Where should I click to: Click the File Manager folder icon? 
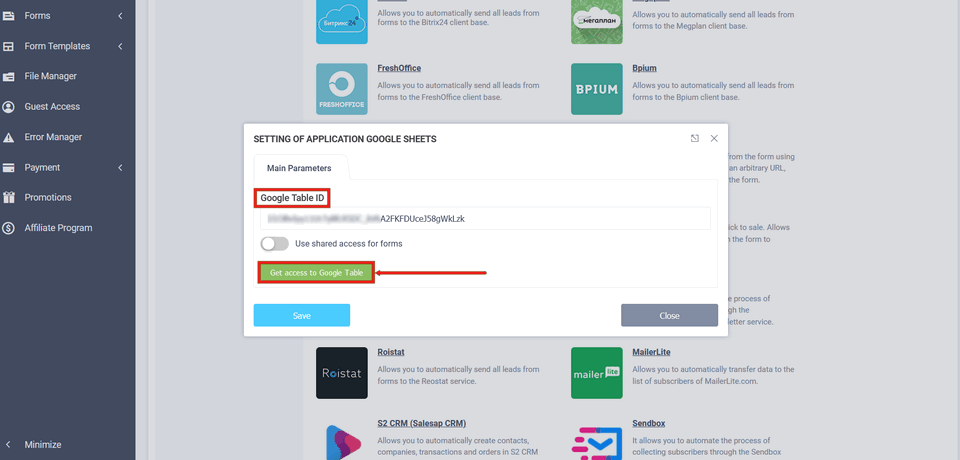tap(9, 77)
